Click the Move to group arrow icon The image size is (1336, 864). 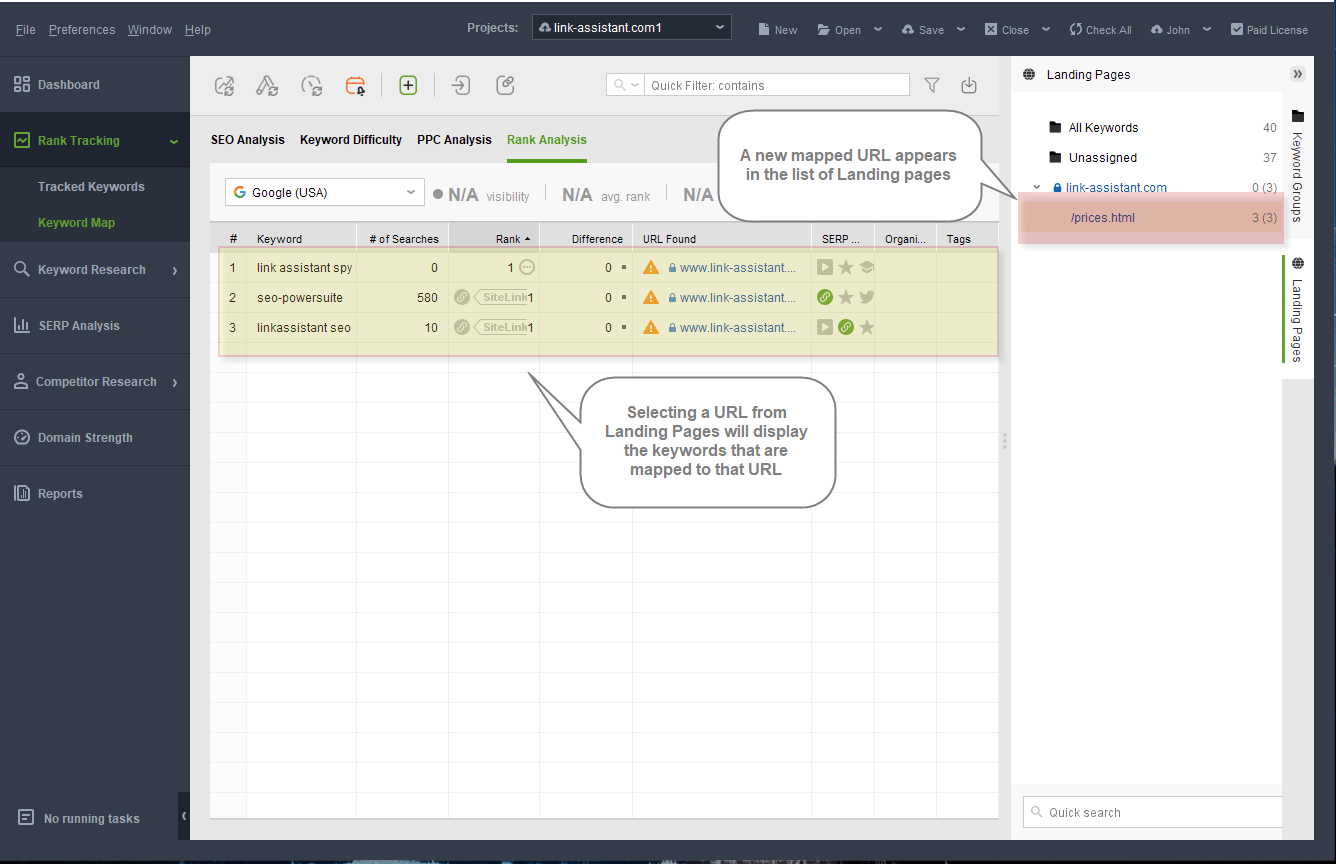pyautogui.click(x=461, y=86)
